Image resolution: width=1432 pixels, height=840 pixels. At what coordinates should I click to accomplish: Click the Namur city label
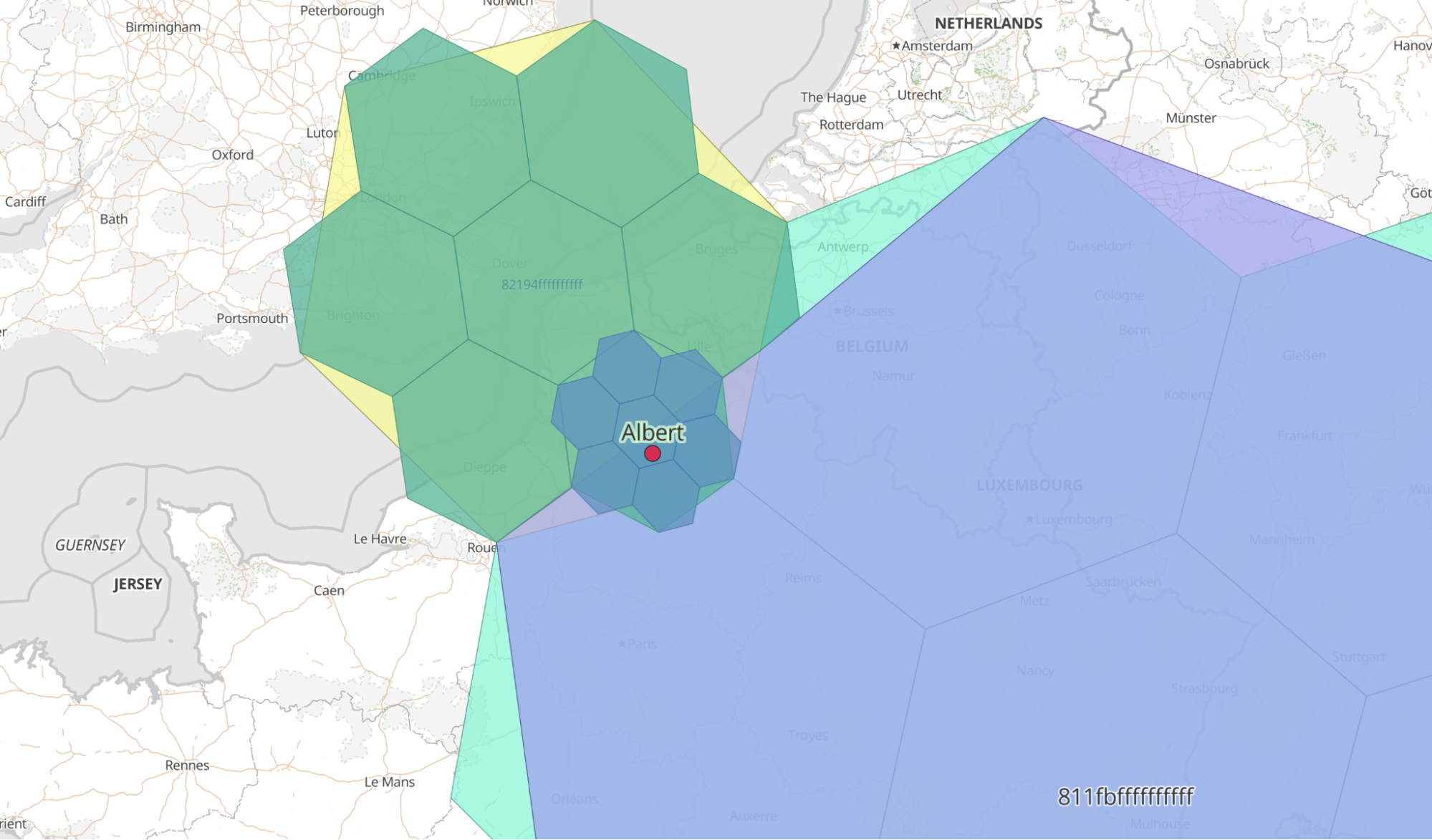893,375
